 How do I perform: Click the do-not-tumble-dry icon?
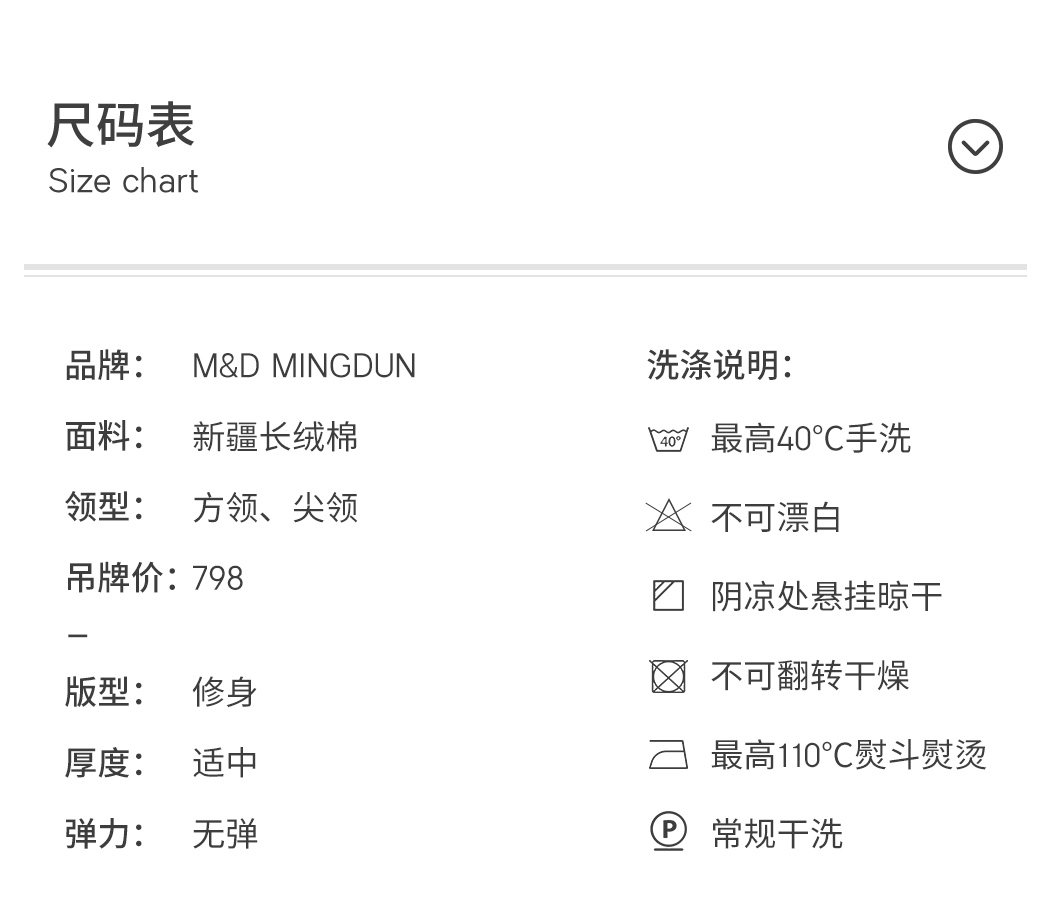point(668,676)
